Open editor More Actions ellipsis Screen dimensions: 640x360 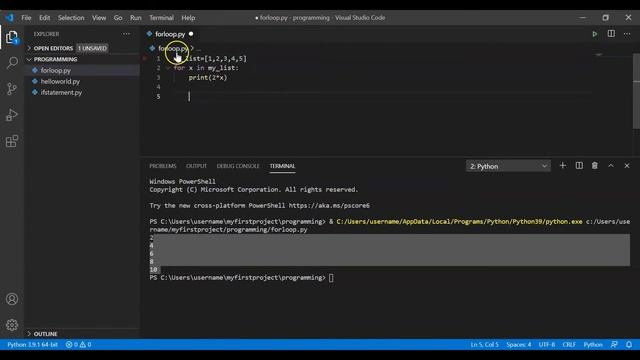tap(627, 34)
